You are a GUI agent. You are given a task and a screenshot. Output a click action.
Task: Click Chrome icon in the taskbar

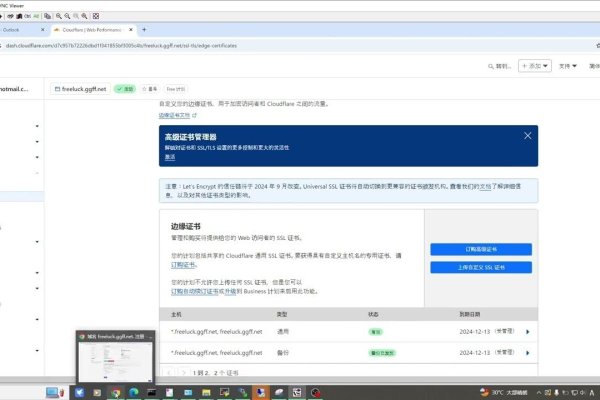(116, 392)
